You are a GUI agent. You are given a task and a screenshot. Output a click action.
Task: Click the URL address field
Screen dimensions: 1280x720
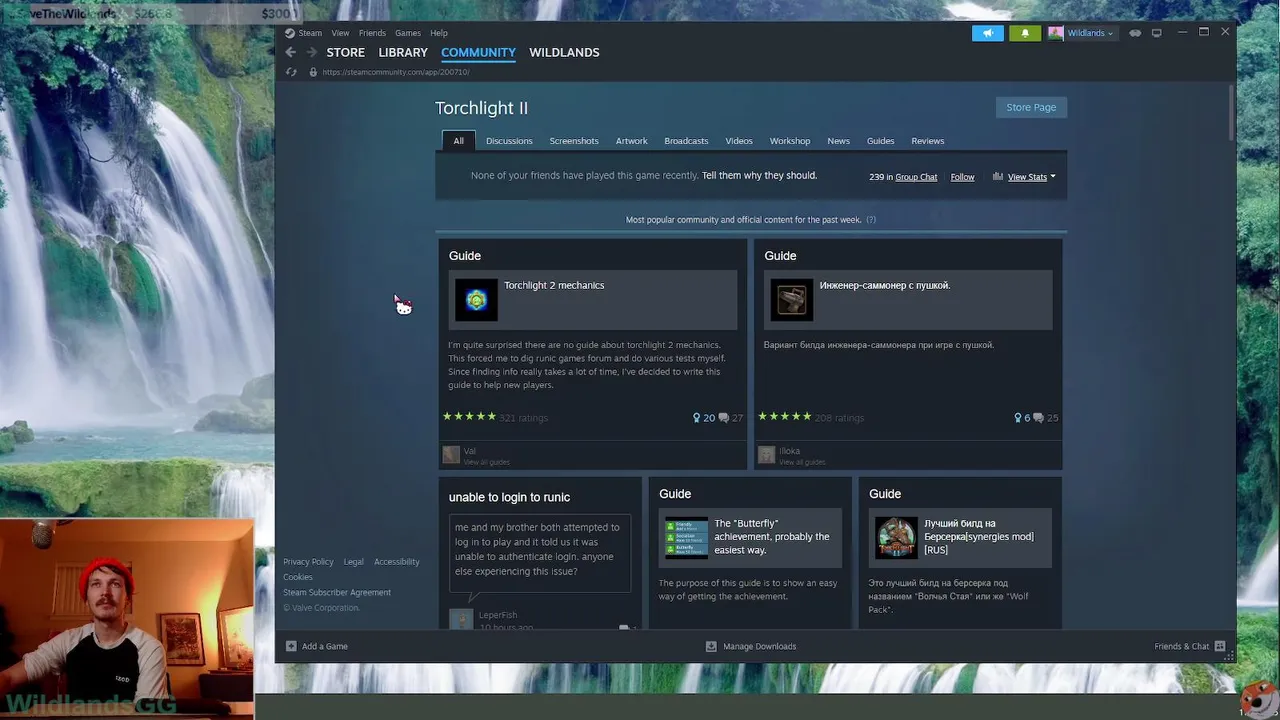[x=396, y=72]
